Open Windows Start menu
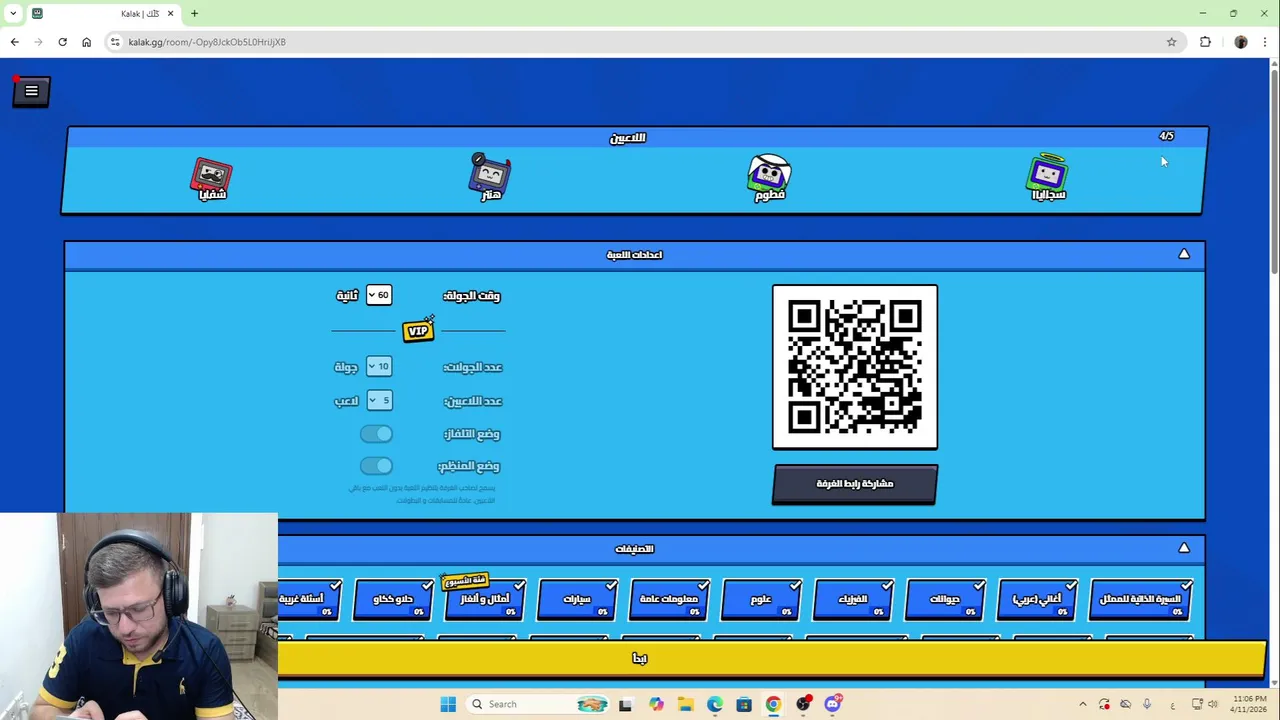 [x=447, y=704]
